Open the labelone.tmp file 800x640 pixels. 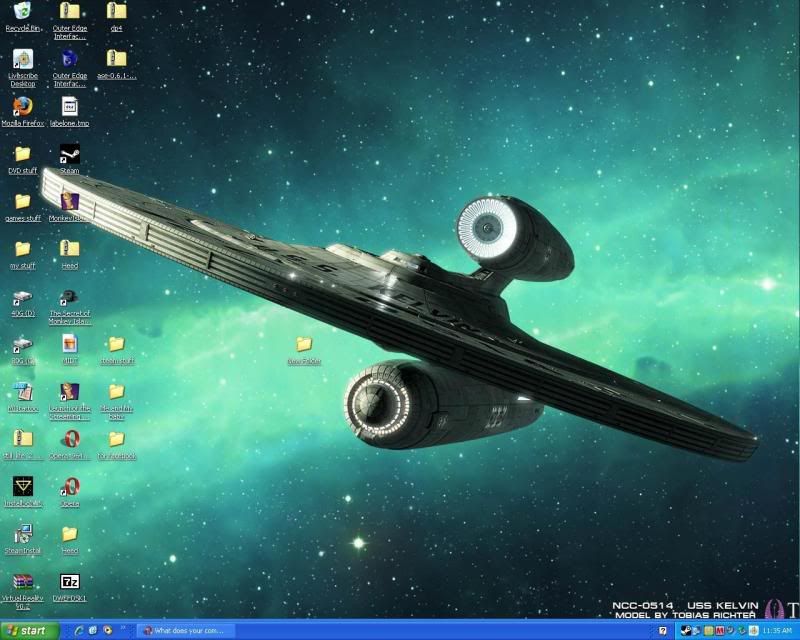pos(69,112)
